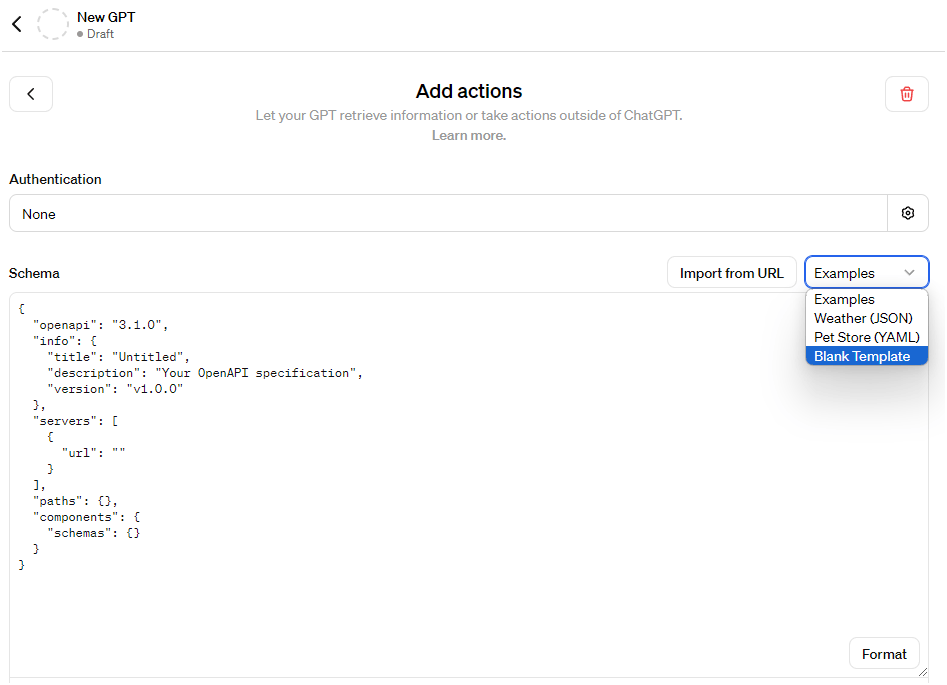Click the dashed circle GPT avatar placeholder
This screenshot has height=685, width=947.
(53, 24)
